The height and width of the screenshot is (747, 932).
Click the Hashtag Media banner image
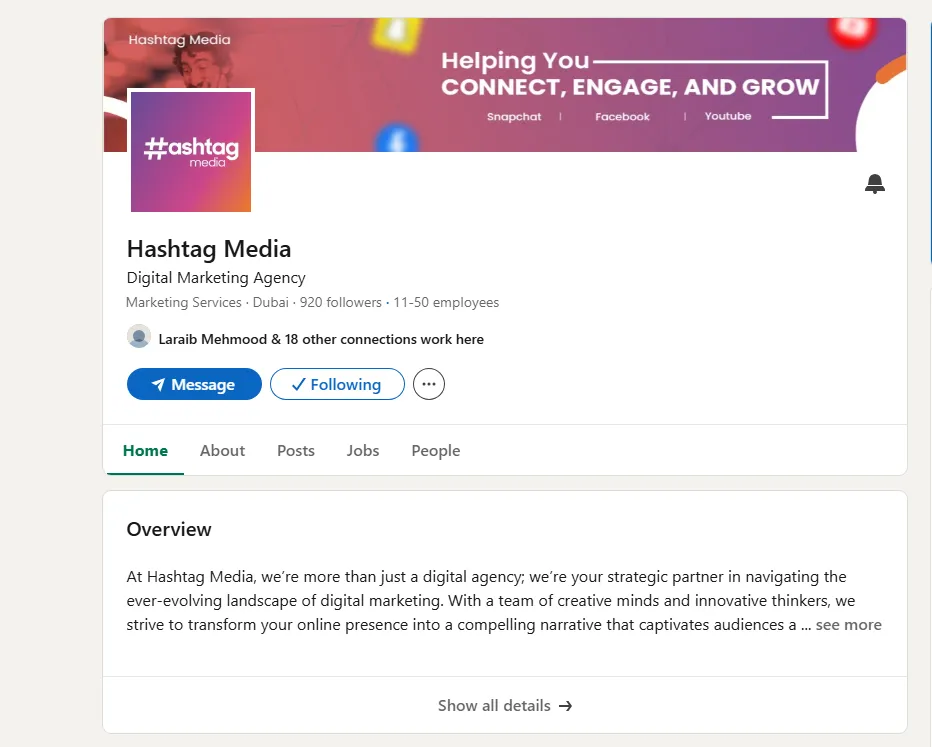click(505, 84)
